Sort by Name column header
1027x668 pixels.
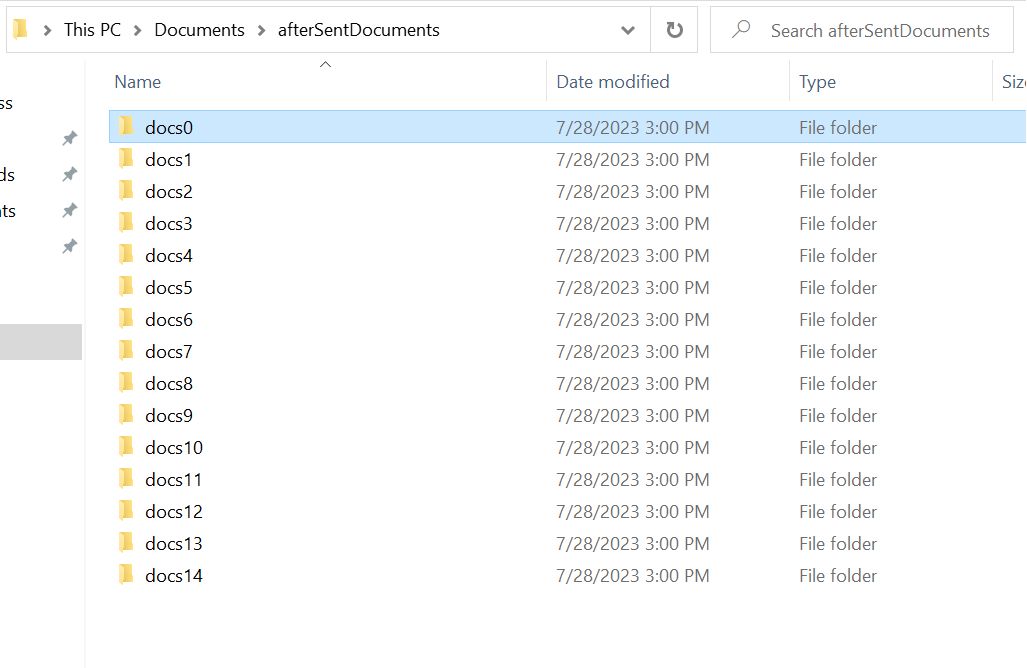coord(138,82)
